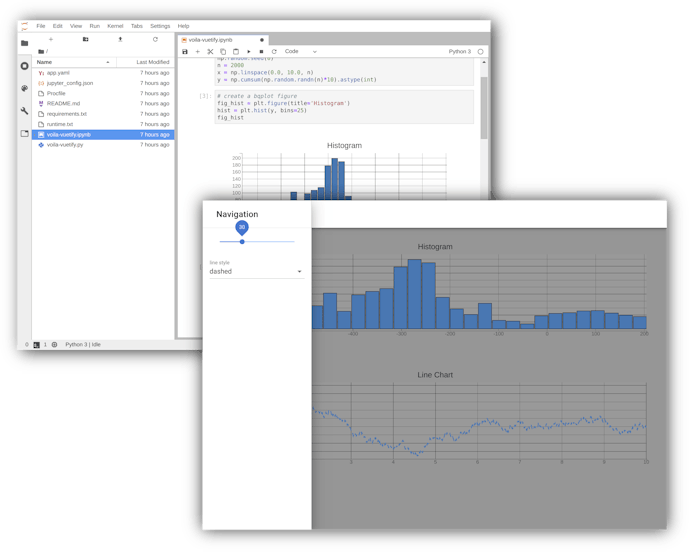Click the kernel status circle indicator
Screen dimensions: 692x560
click(x=481, y=52)
